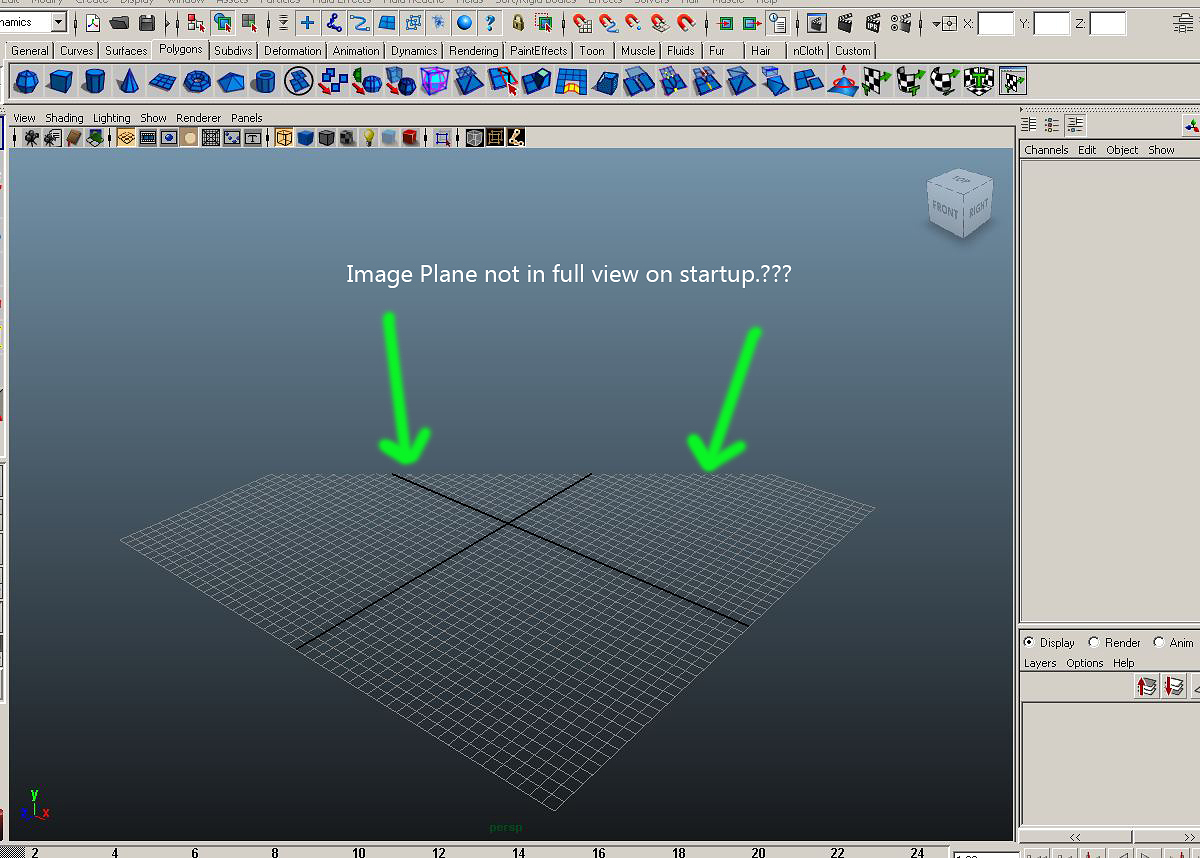Click the Snap to grids plus icon
Viewport: 1200px width, 858px height.
click(x=307, y=22)
